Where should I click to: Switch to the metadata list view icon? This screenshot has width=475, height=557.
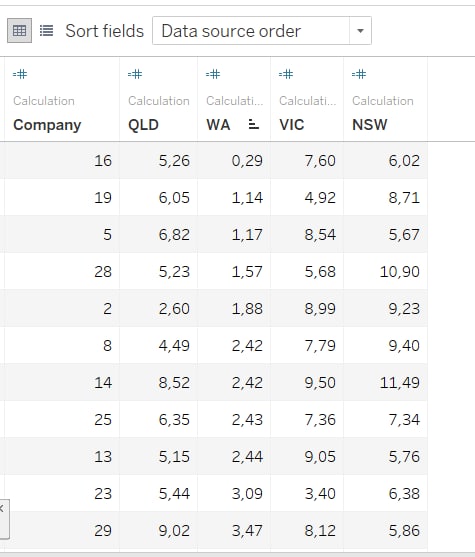pos(46,31)
